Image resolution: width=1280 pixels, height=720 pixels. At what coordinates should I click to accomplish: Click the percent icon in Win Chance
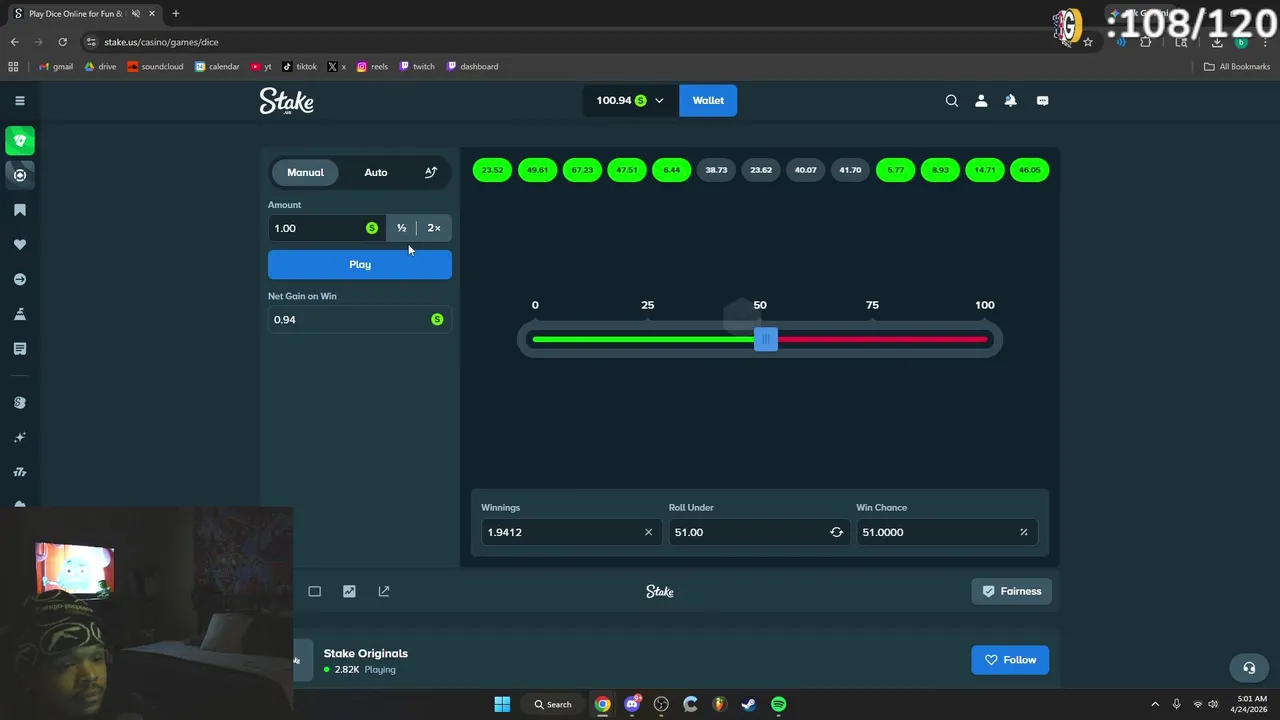coord(1023,532)
